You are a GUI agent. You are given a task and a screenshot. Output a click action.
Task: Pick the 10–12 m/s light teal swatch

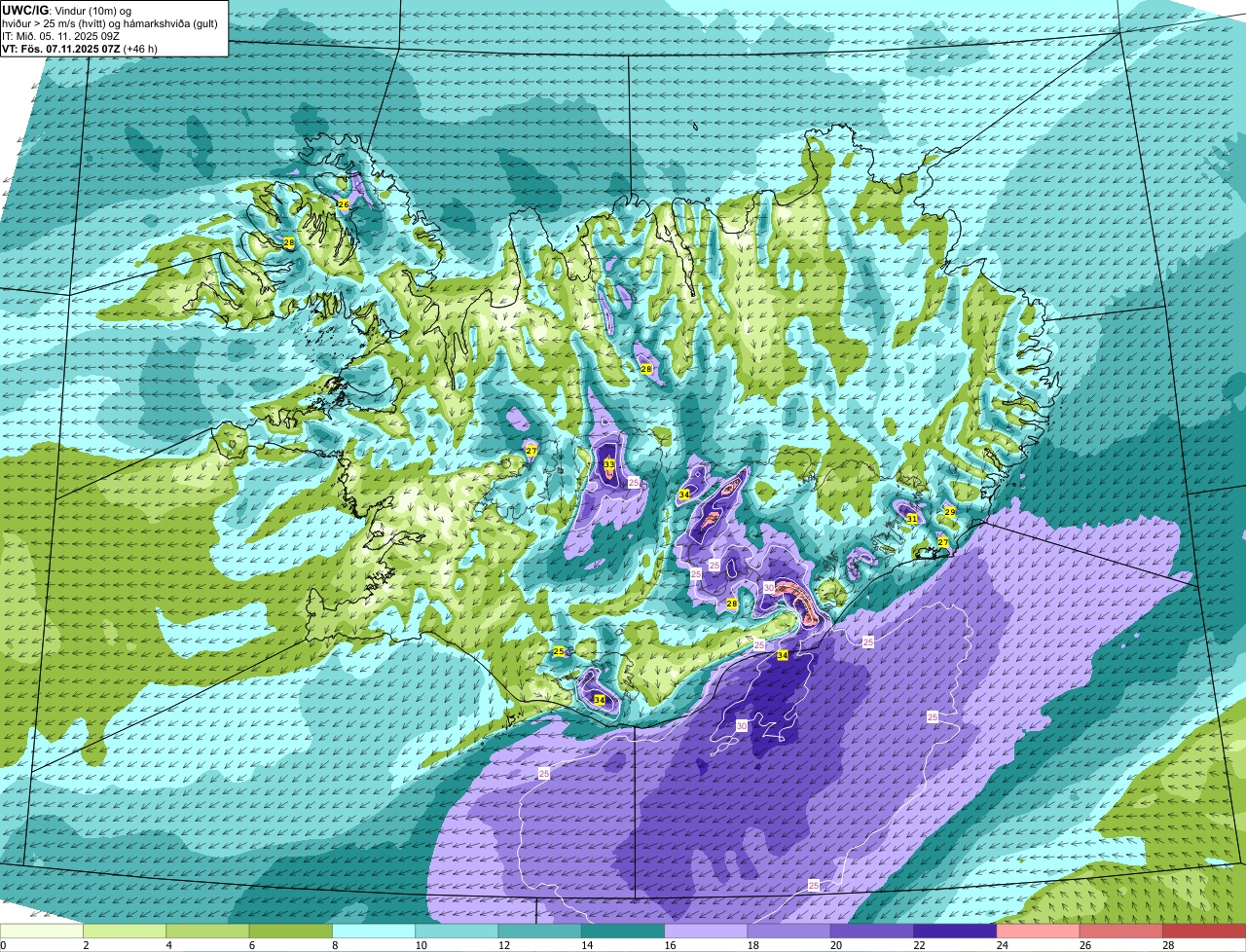[x=457, y=932]
